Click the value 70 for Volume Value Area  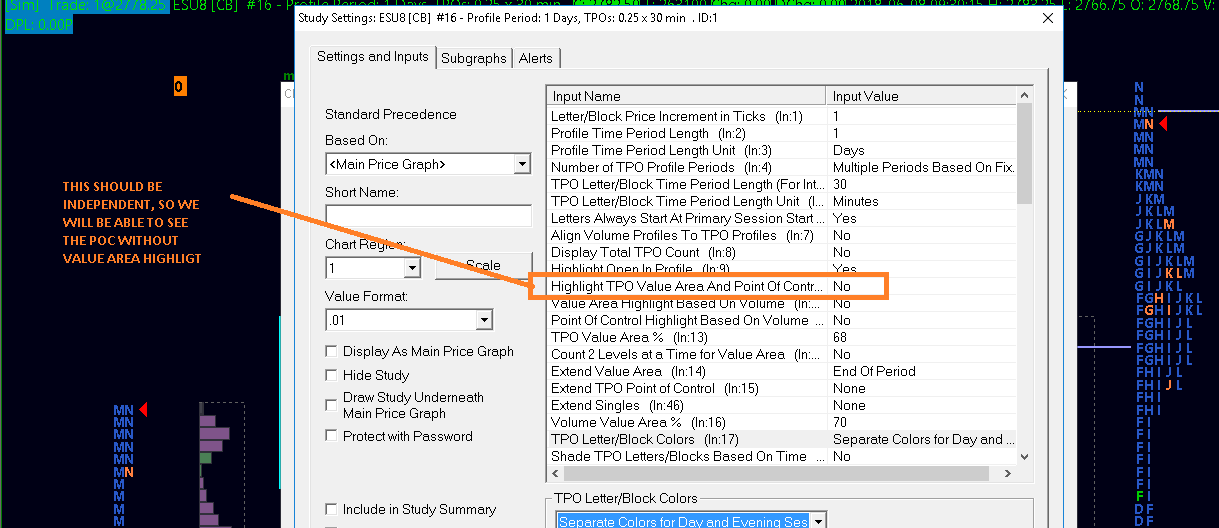tap(840, 422)
